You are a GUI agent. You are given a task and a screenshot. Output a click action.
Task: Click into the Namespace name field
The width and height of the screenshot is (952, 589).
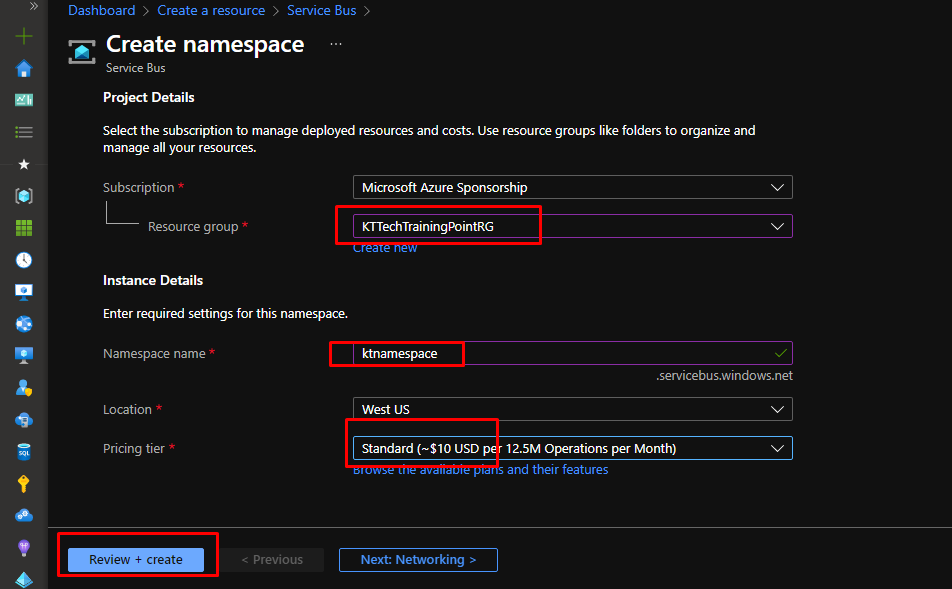(x=560, y=353)
